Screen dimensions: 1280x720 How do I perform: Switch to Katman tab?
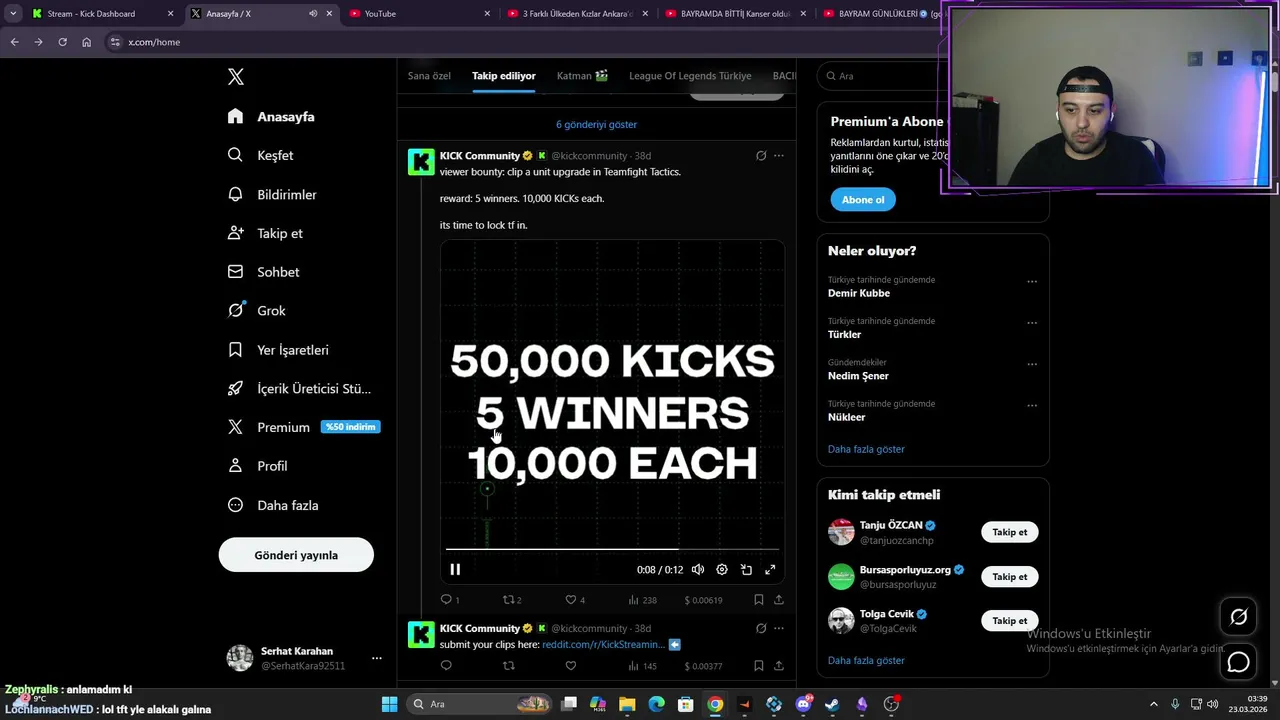(582, 76)
